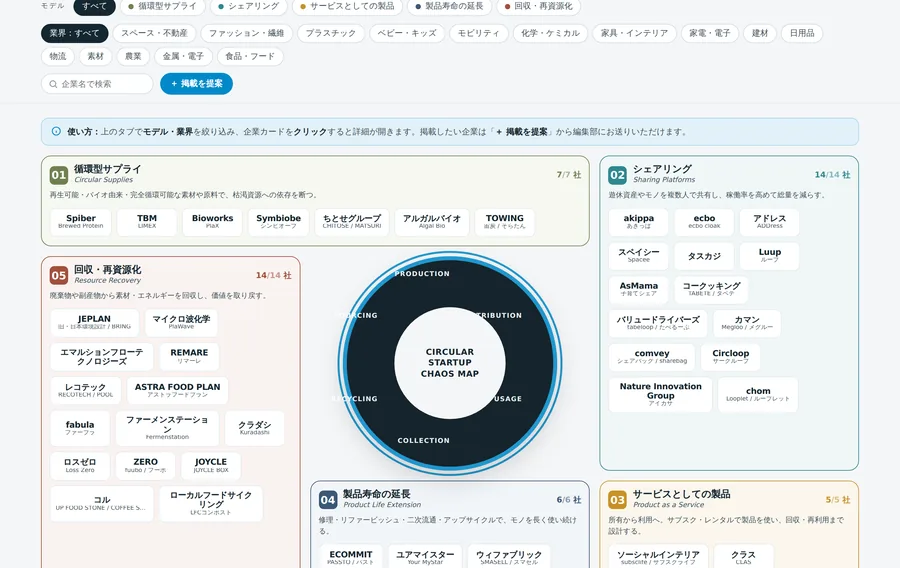Open the スペイシー company card

pyautogui.click(x=639, y=256)
